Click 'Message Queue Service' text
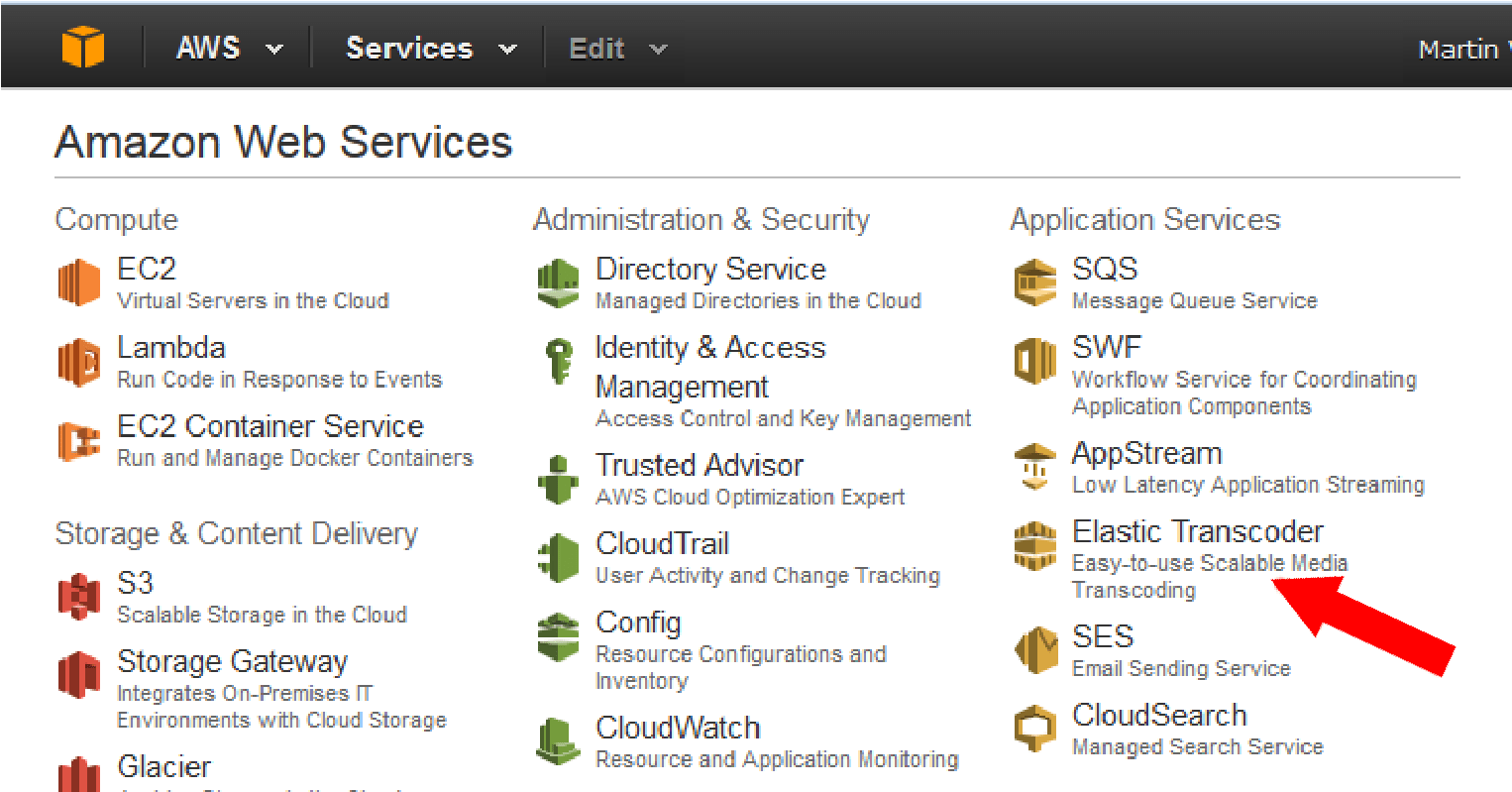Viewport: 1512px width, 792px height. coord(1195,300)
